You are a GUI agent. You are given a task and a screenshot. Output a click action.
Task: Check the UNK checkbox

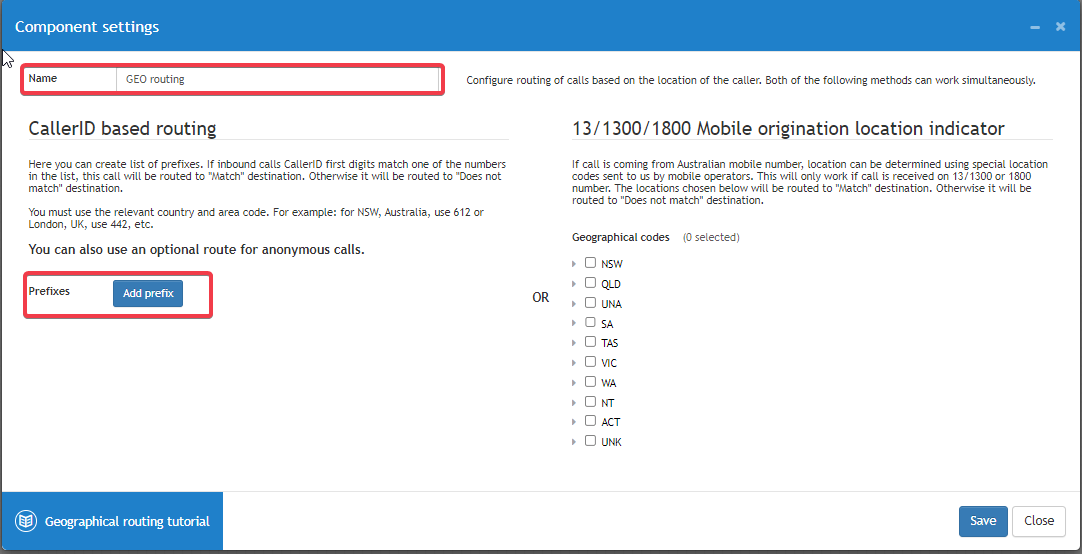(590, 441)
